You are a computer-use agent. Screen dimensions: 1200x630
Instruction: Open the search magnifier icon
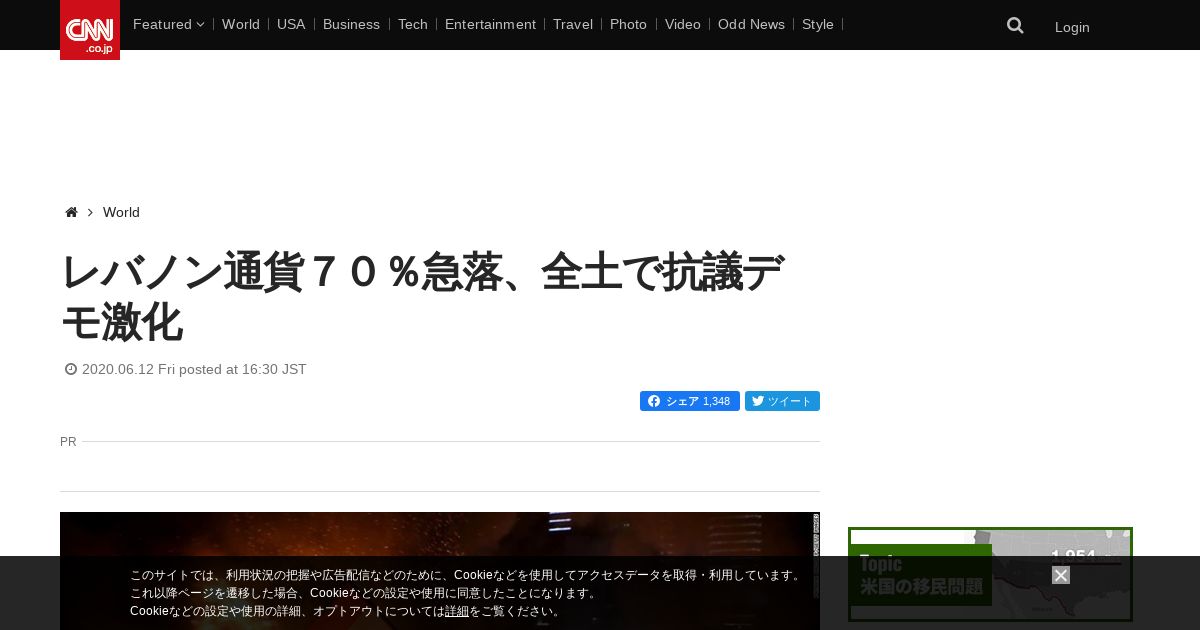(1015, 26)
